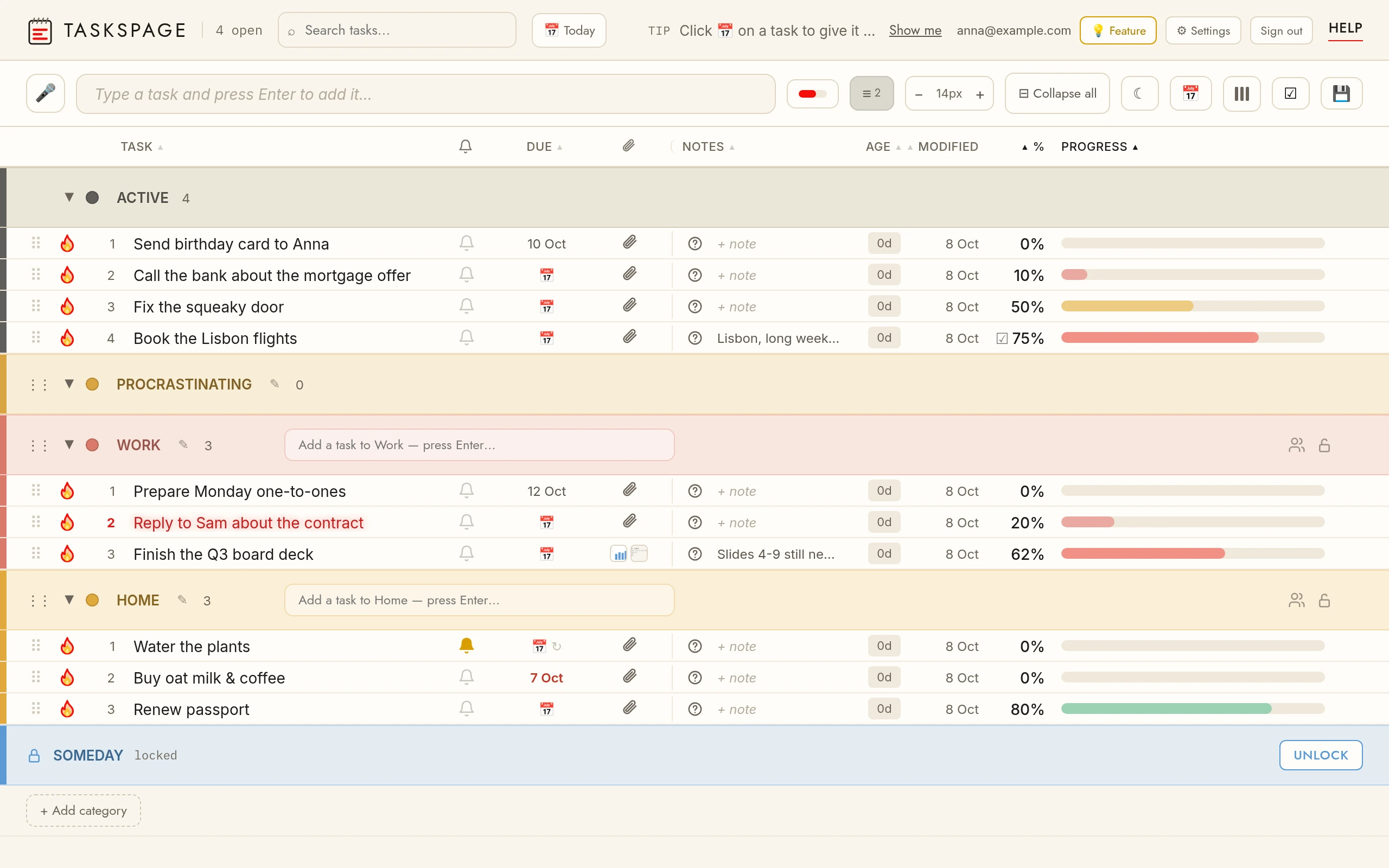The height and width of the screenshot is (868, 1389).
Task: Increase font size with plus stepper
Action: pos(980,94)
